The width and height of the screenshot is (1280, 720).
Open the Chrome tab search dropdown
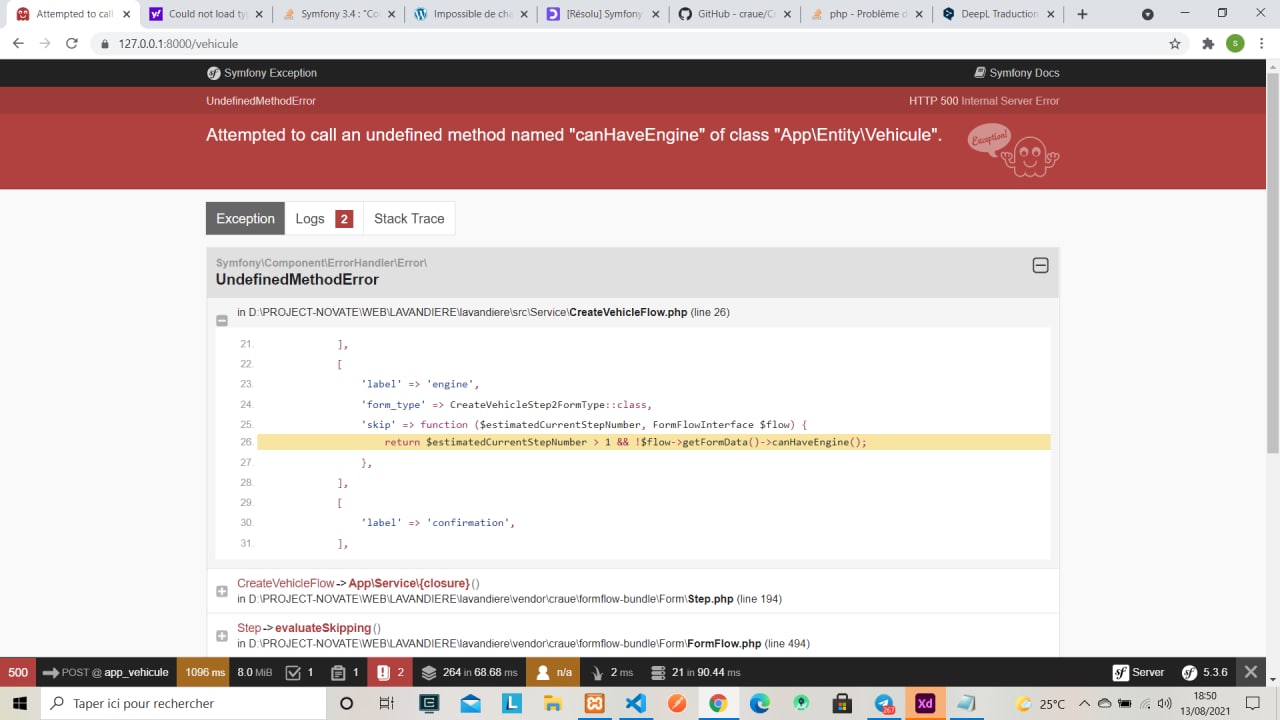[x=1147, y=14]
